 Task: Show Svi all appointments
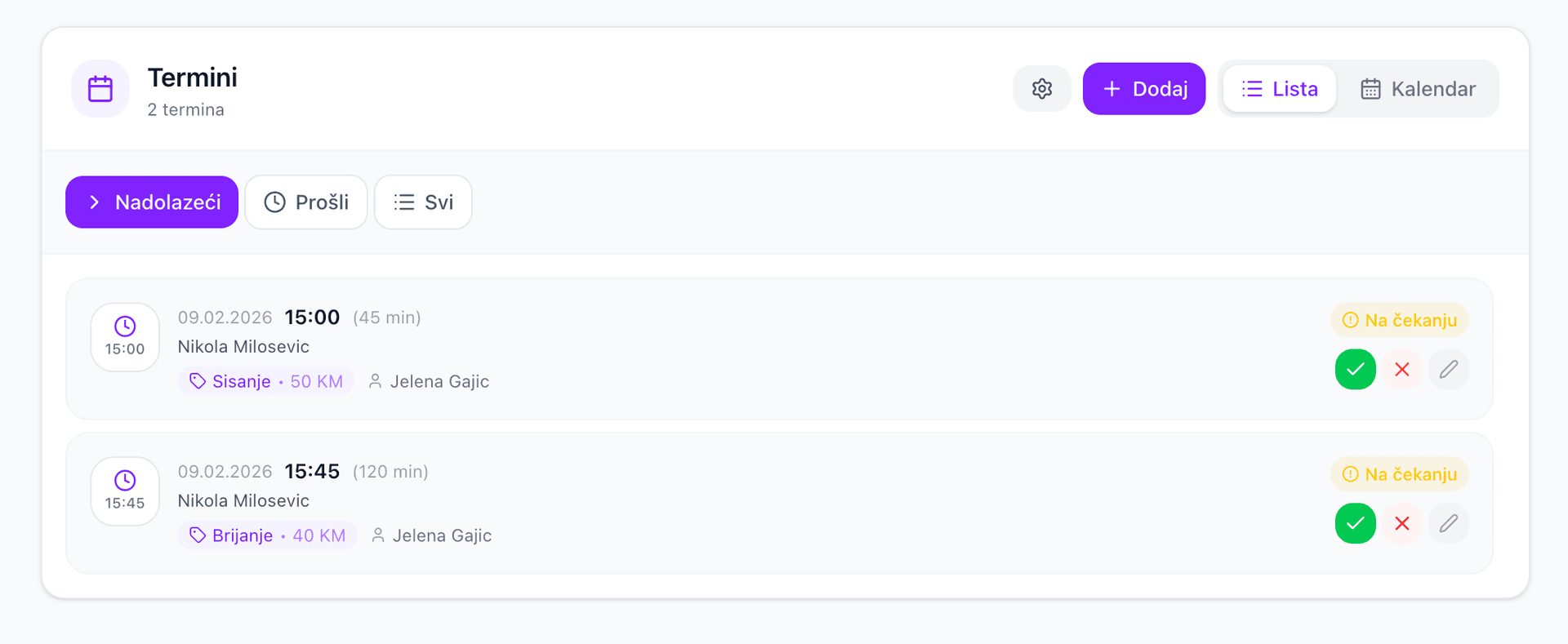tap(423, 202)
